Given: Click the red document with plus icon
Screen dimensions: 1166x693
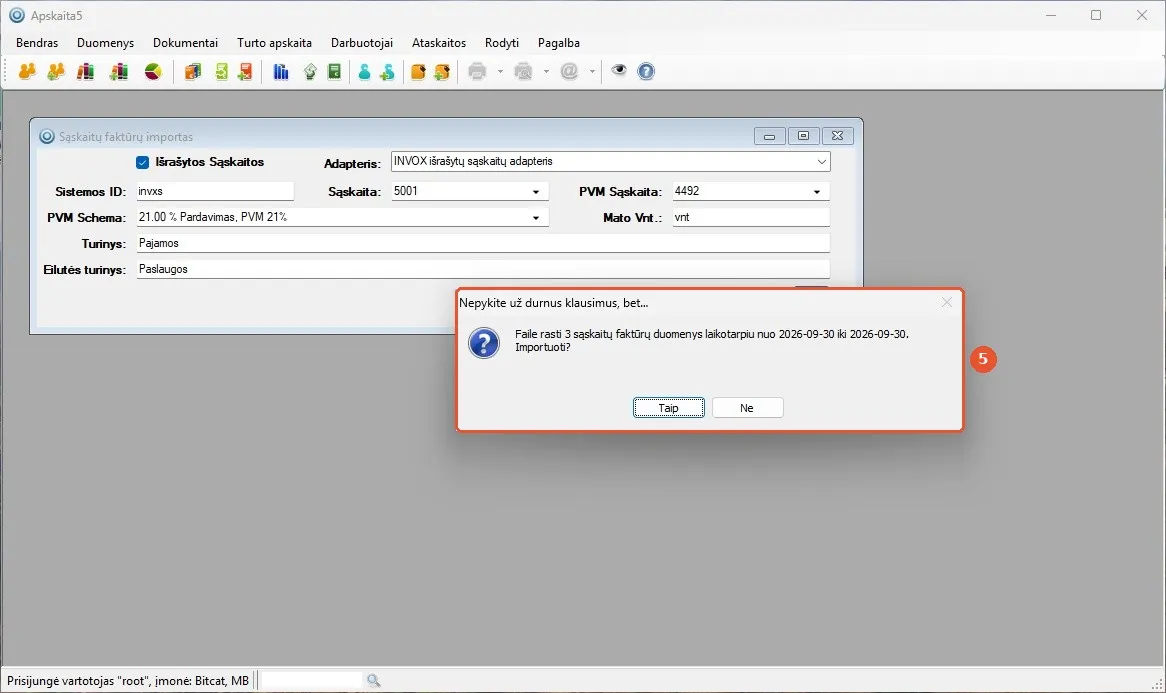Looking at the screenshot, I should point(245,71).
